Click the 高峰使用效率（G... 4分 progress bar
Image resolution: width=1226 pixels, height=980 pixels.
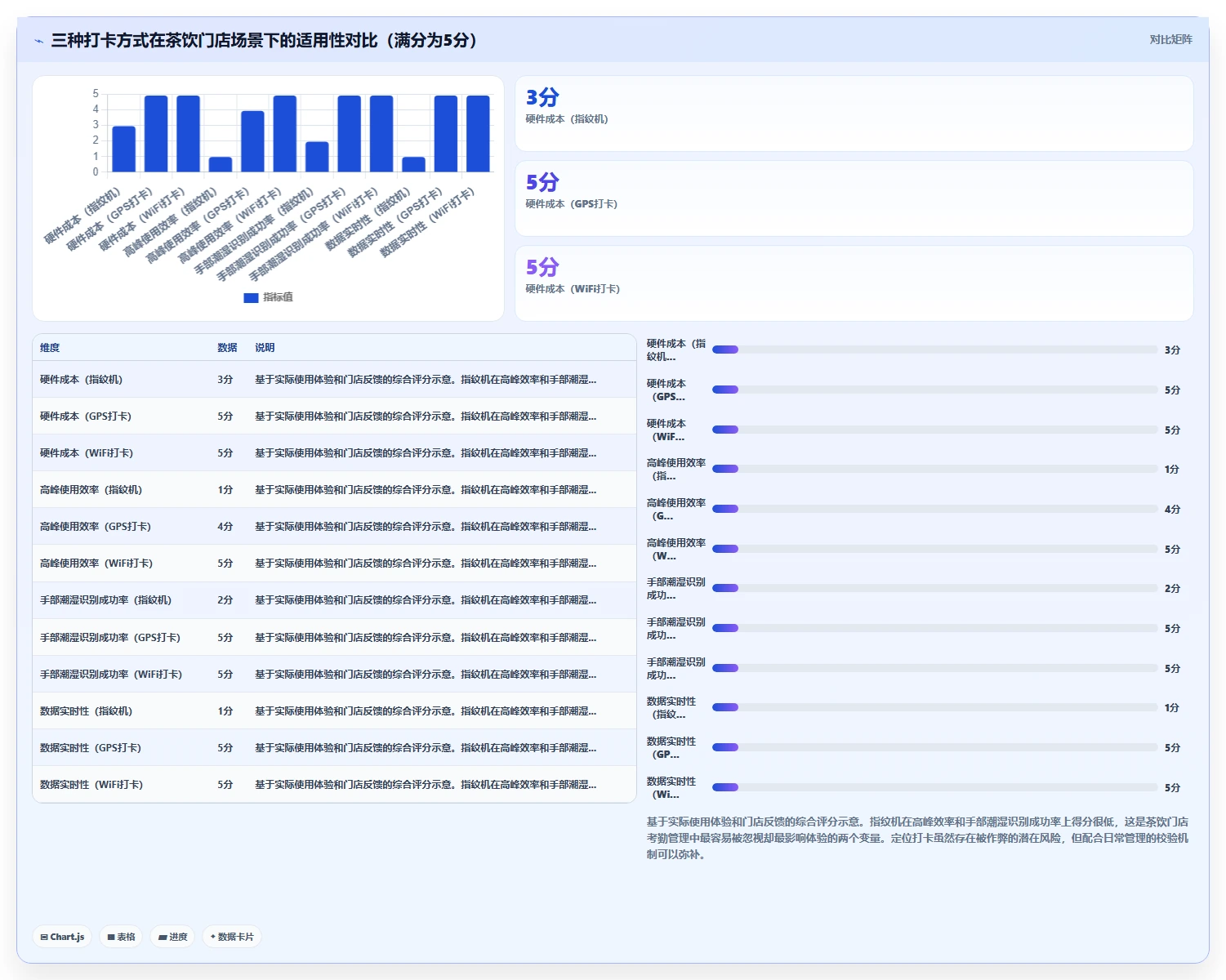pyautogui.click(x=934, y=509)
